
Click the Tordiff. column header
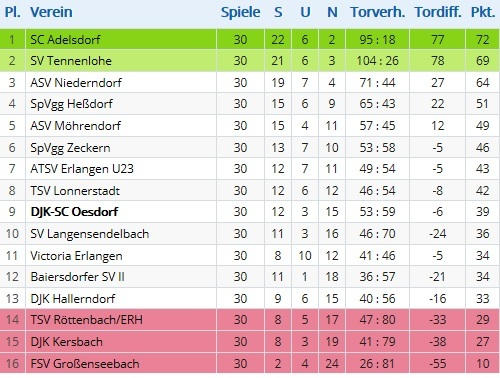tap(438, 12)
